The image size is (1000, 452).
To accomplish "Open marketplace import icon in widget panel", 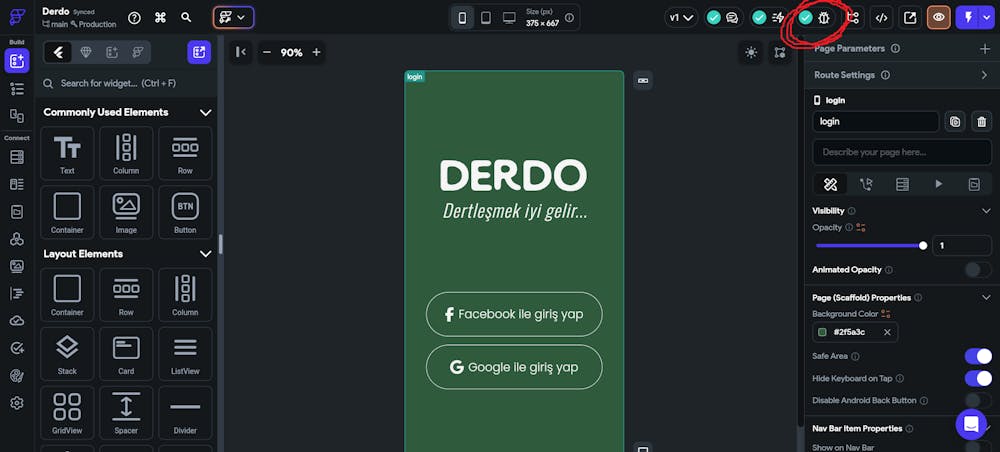I will tap(199, 52).
